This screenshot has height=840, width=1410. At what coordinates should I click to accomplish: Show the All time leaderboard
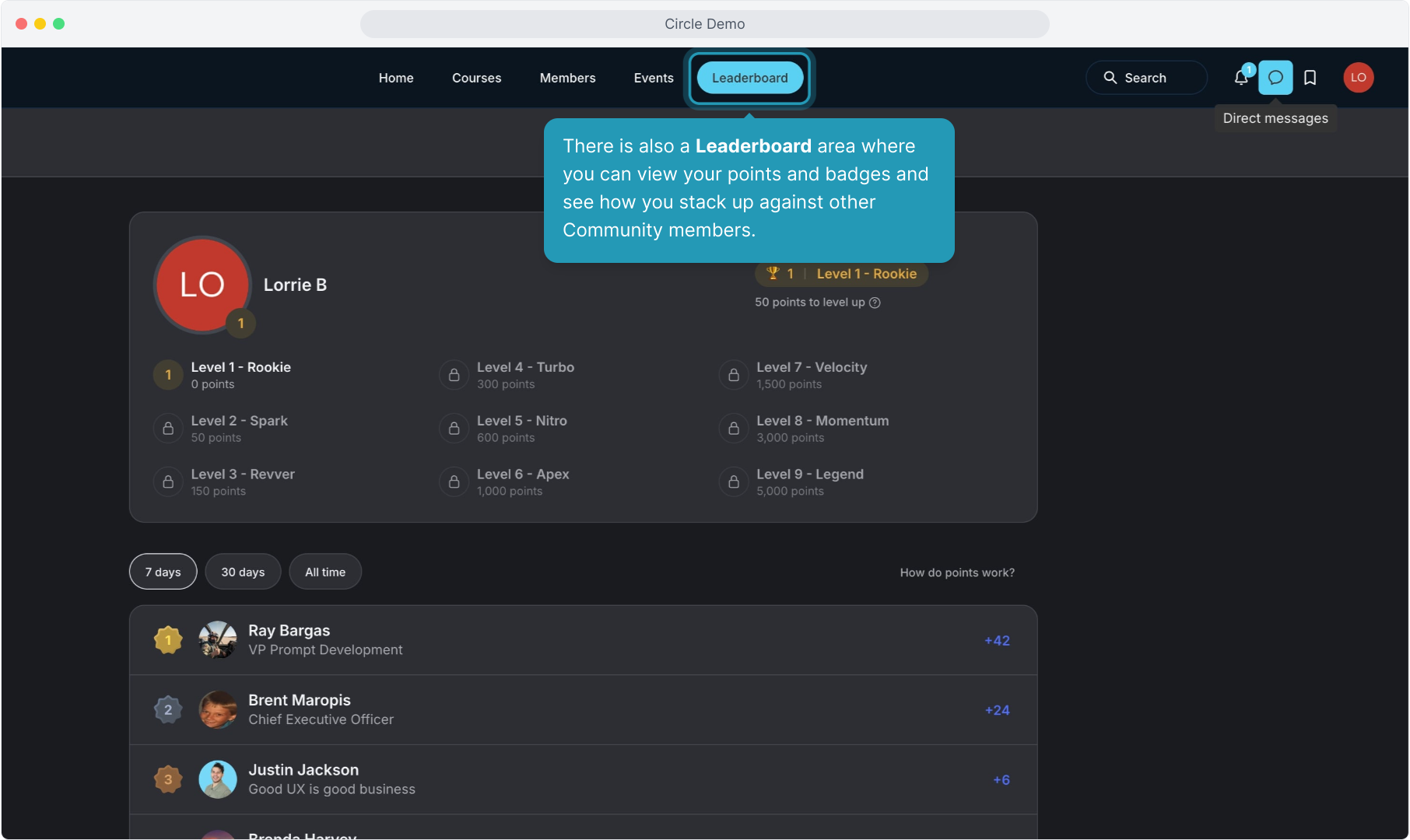325,572
